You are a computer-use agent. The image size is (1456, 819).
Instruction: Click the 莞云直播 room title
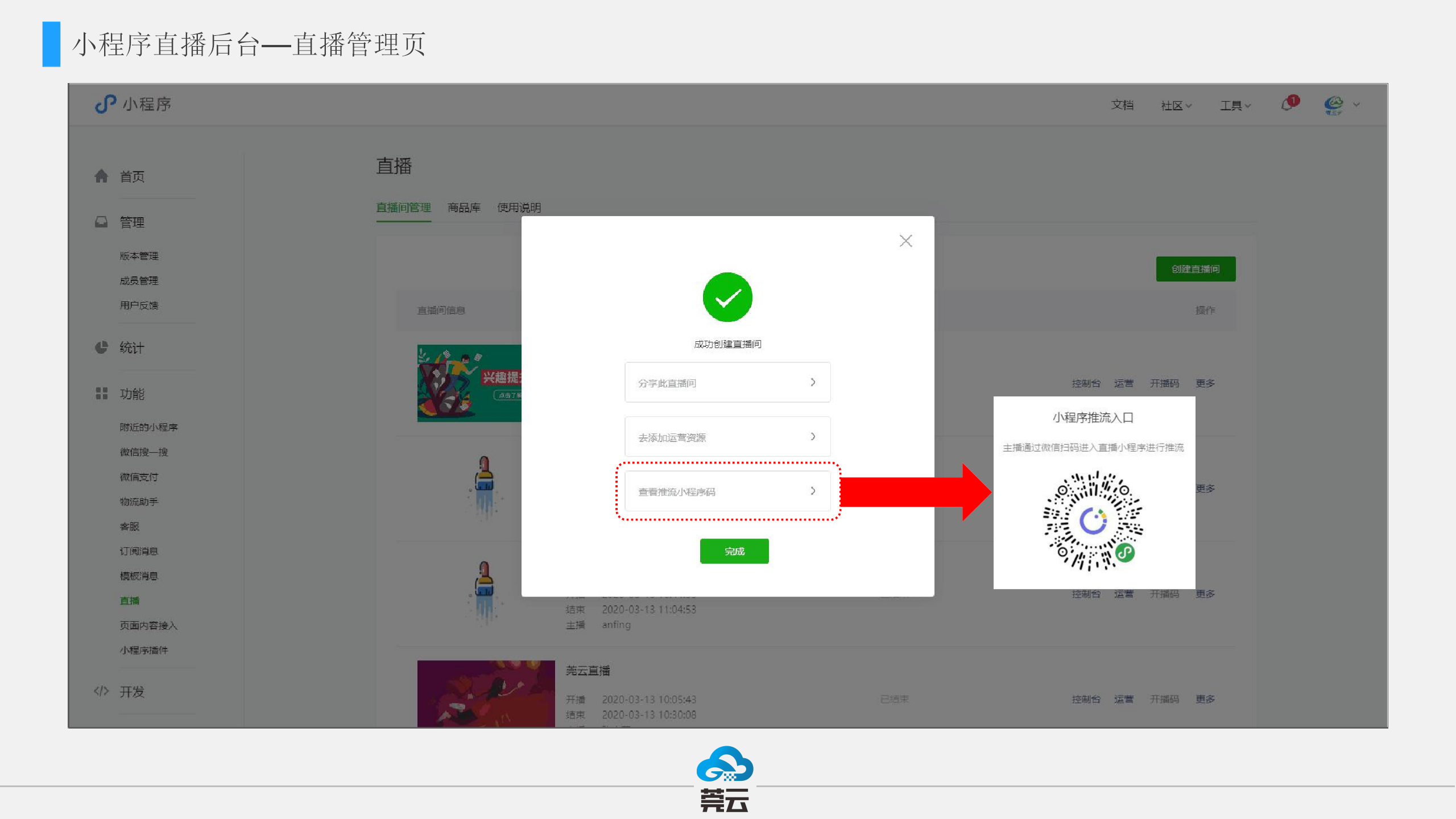click(588, 671)
